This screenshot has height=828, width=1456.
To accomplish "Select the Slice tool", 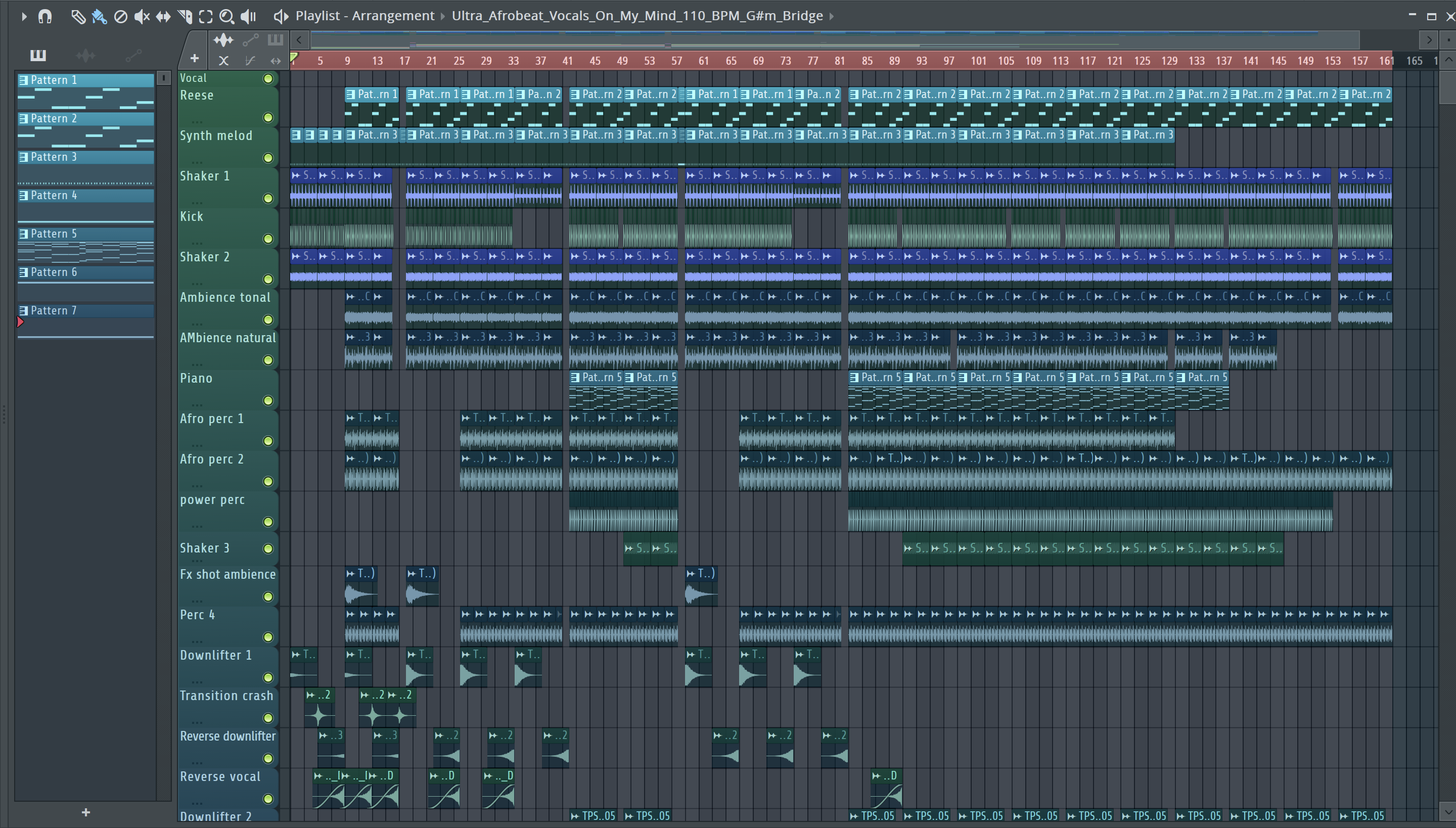I will 185,17.
